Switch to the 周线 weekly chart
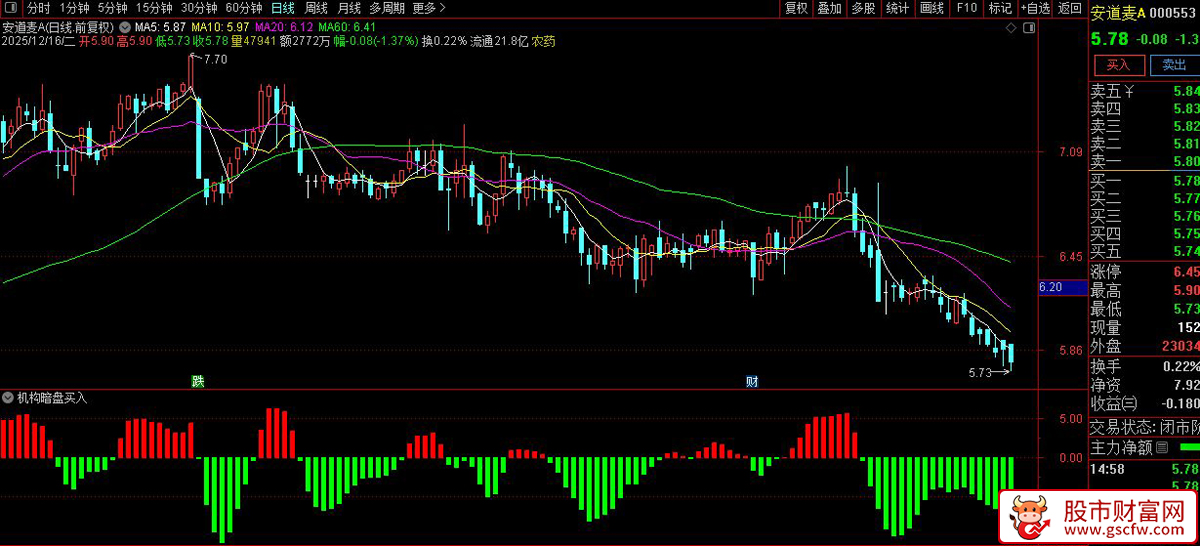Viewport: 1200px width, 546px height. [x=316, y=9]
